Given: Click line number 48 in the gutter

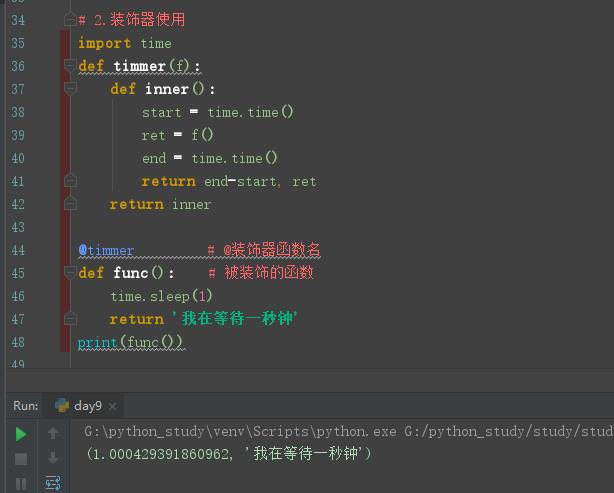Looking at the screenshot, I should (18, 342).
